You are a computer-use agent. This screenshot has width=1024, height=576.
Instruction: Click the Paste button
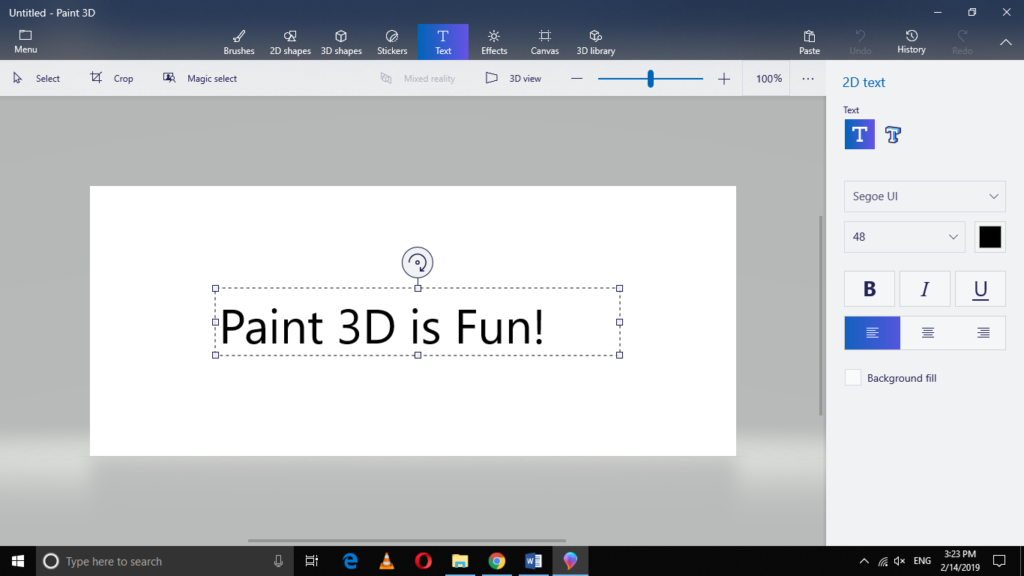coord(809,42)
